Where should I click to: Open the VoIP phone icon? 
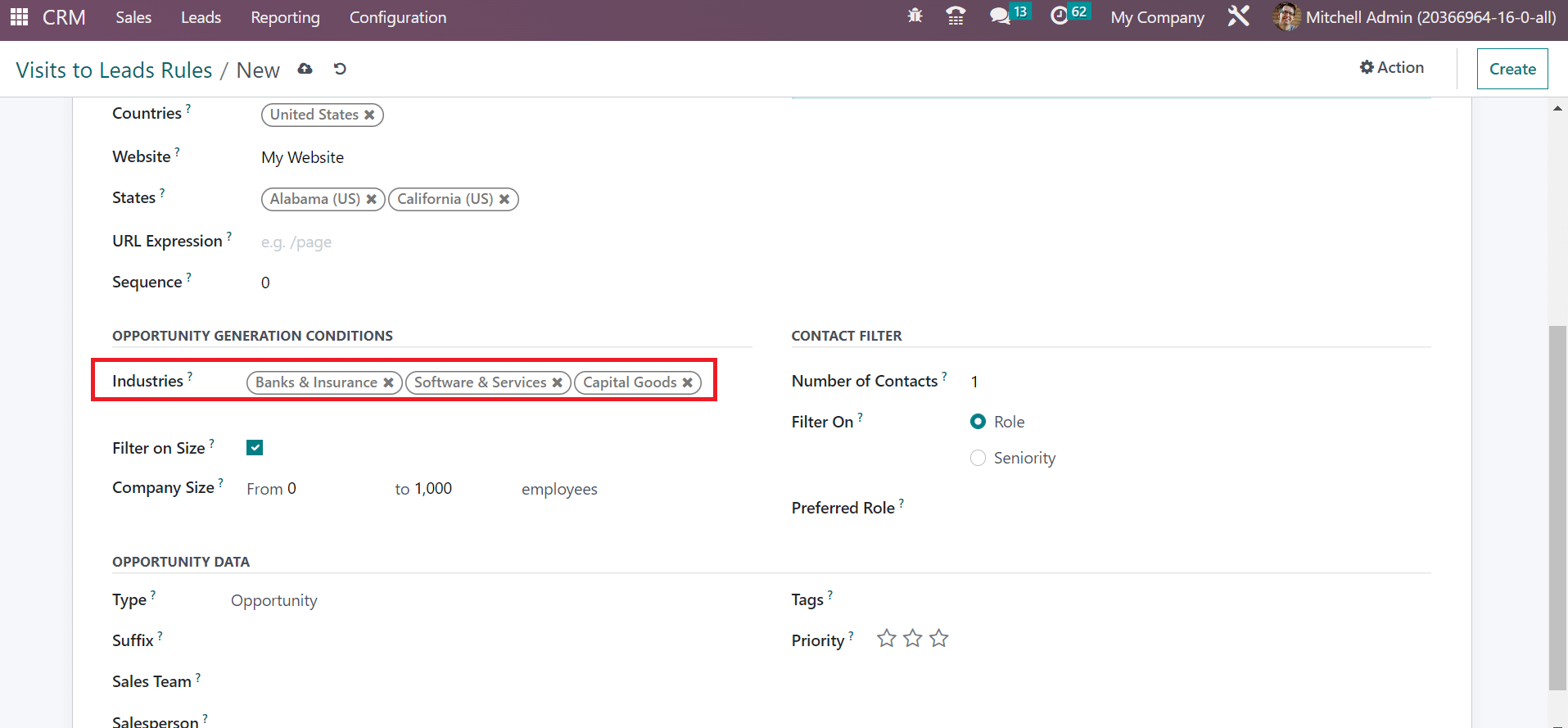(956, 16)
